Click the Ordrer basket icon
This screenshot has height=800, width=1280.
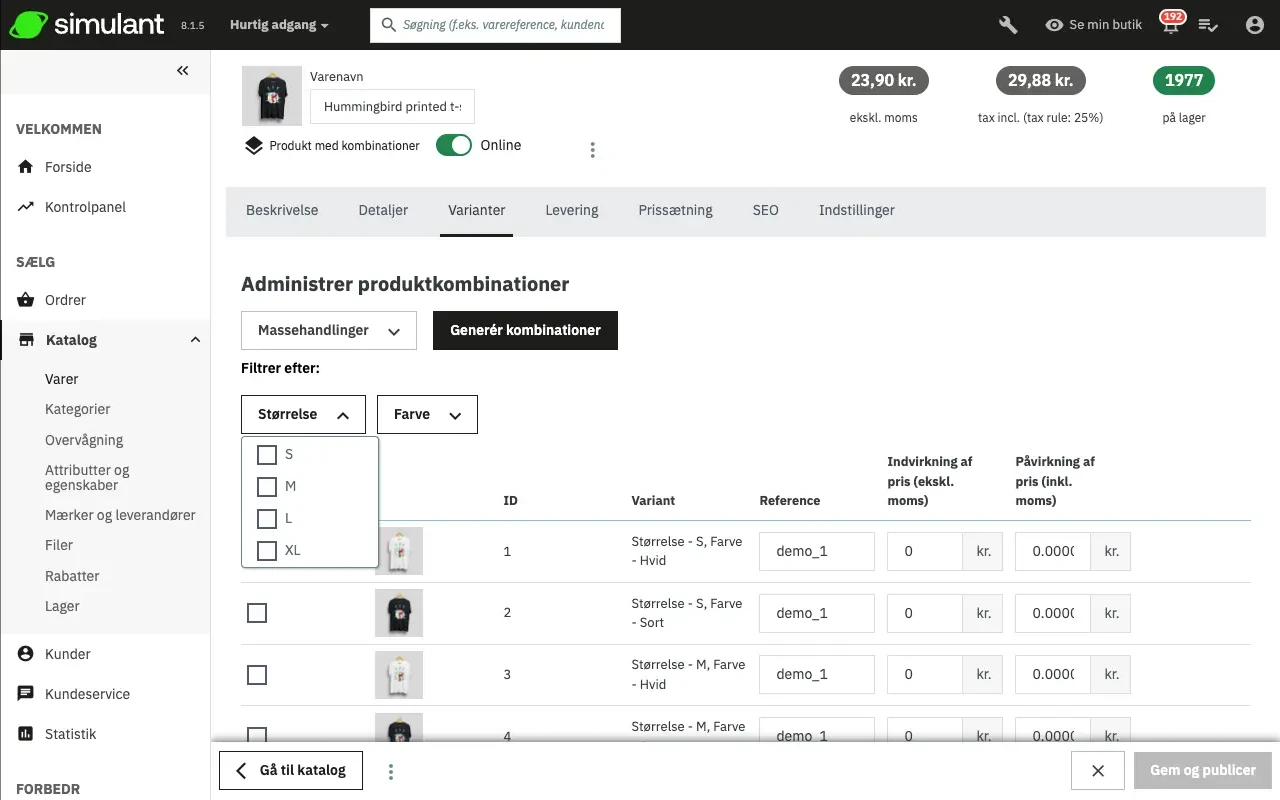(26, 300)
